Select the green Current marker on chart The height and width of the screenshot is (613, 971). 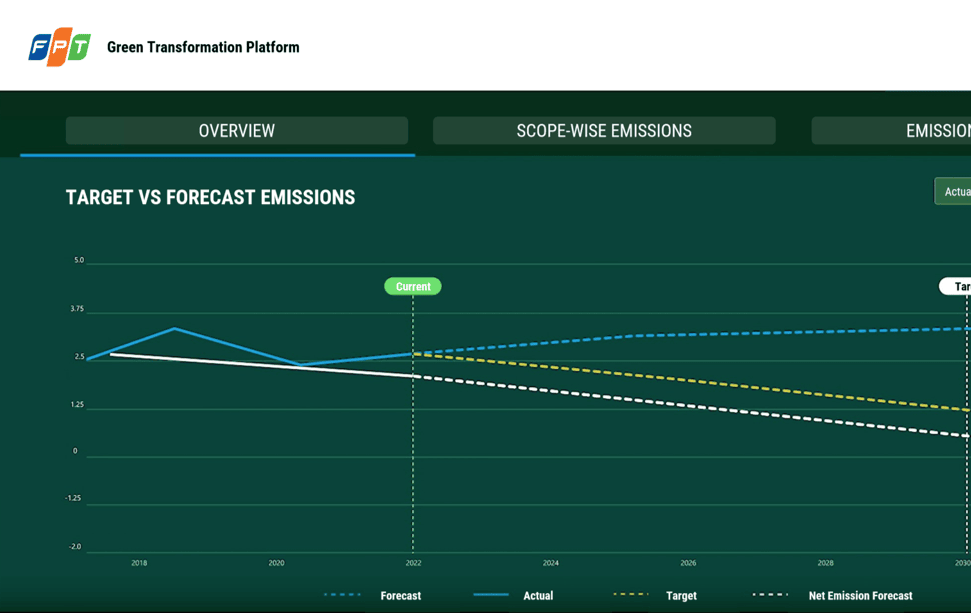413,287
